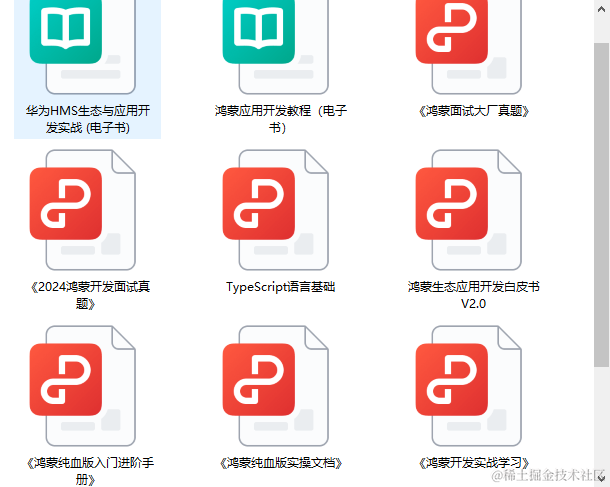610x487 pixels.
Task: Select the 《鸿蒙面试大厂真题》 PDF icon
Action: [x=468, y=46]
